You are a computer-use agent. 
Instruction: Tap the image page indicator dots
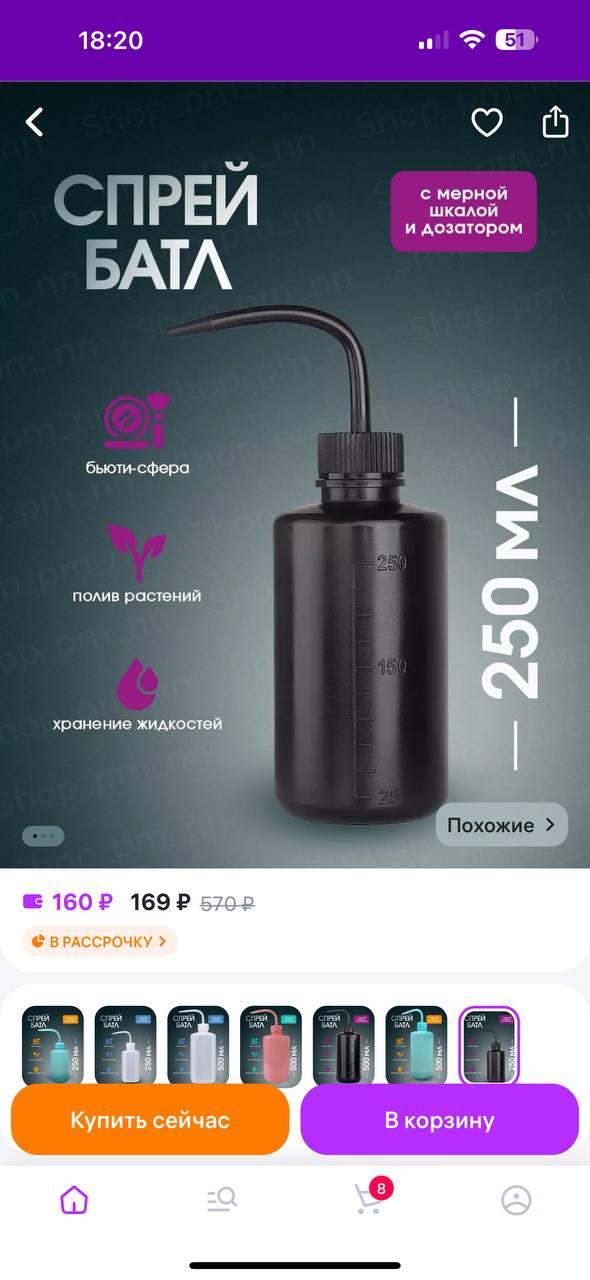[43, 835]
